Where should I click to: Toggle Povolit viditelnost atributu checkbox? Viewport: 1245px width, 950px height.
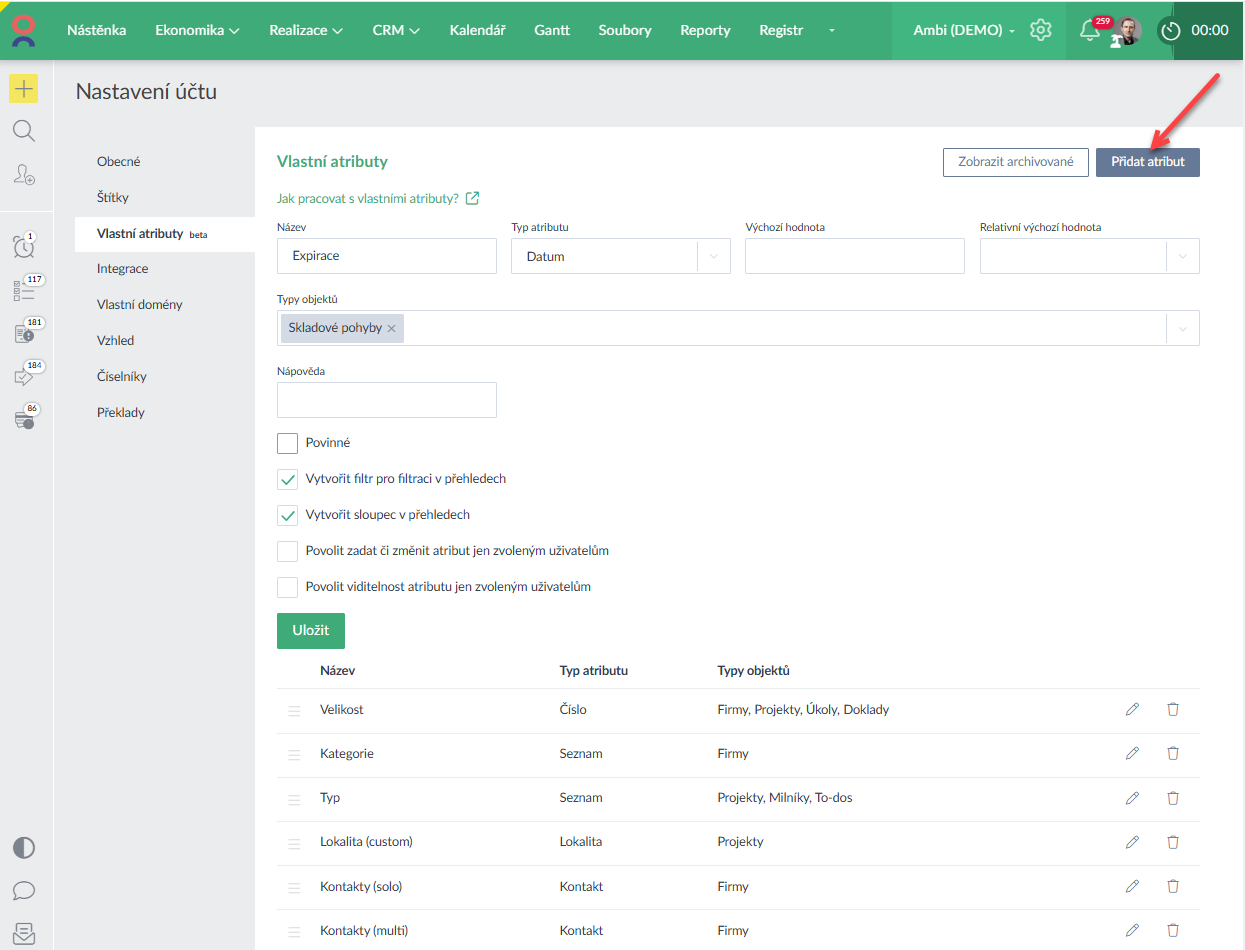288,587
